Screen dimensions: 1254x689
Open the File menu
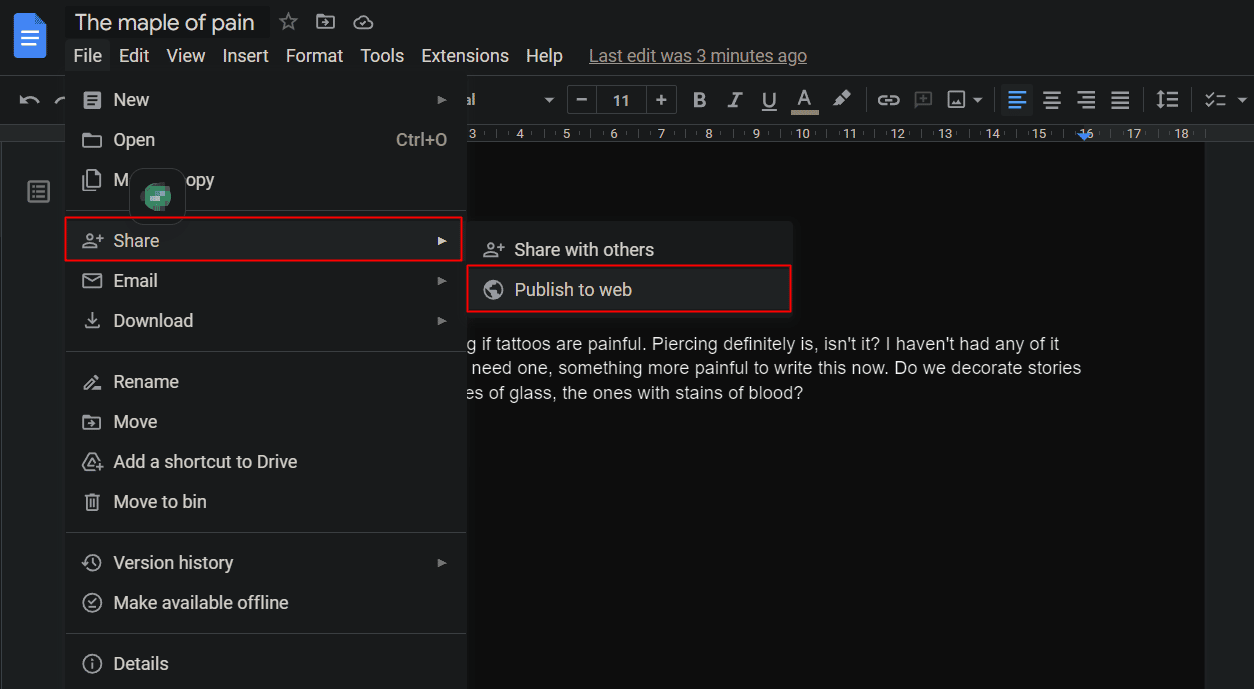tap(87, 56)
